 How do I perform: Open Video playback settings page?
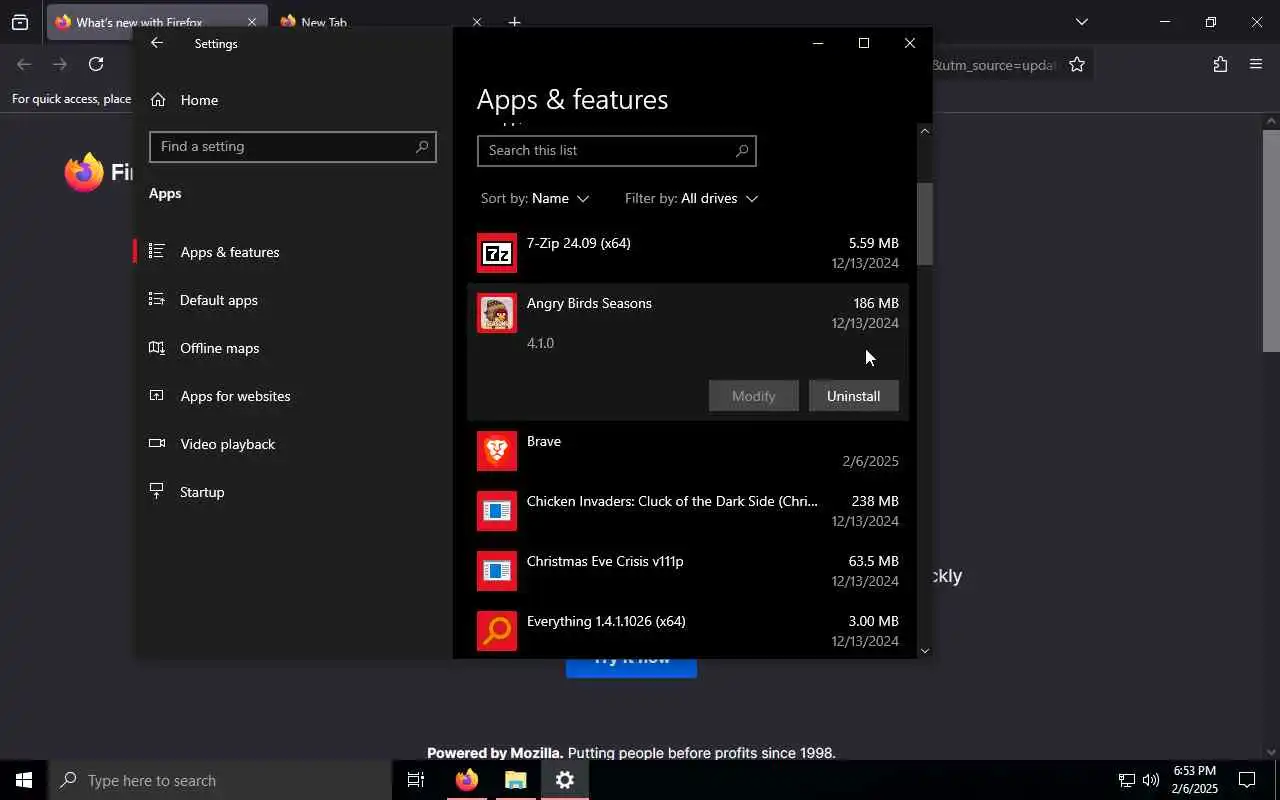(x=293, y=444)
